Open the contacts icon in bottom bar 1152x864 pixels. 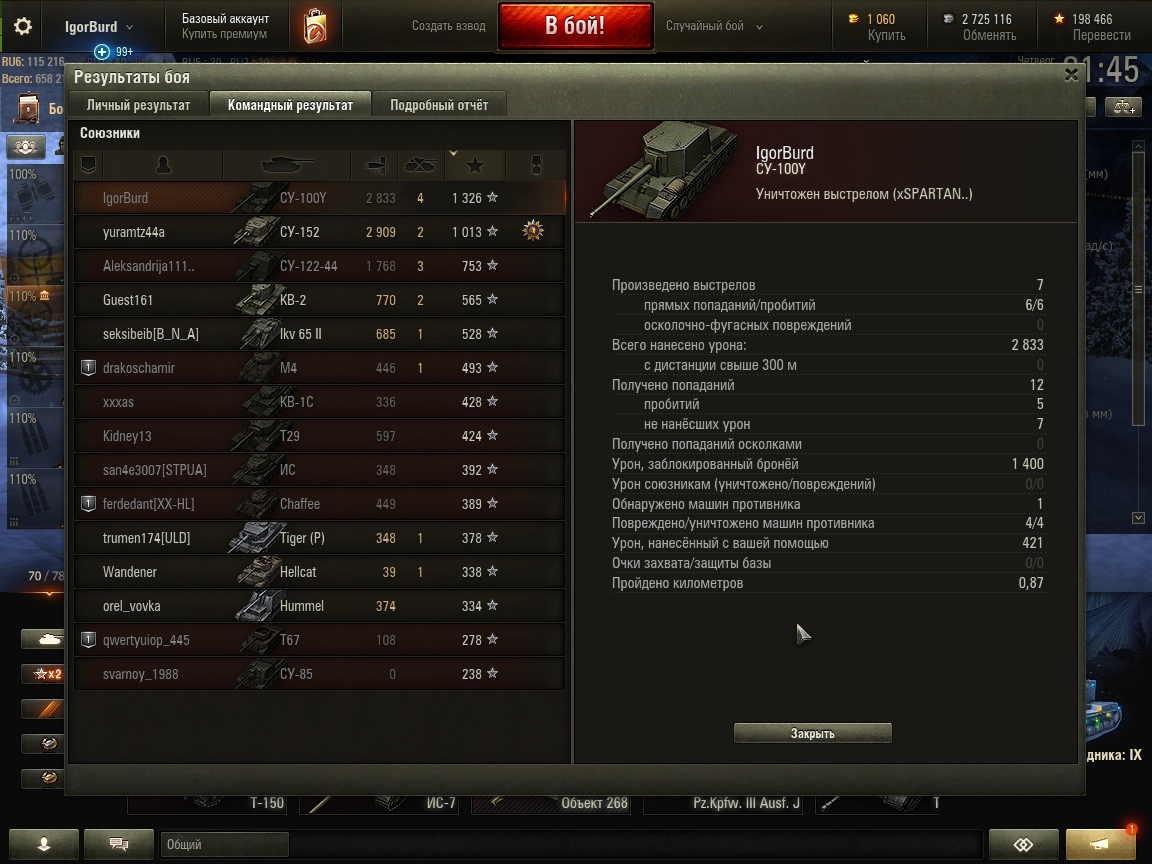[x=44, y=843]
